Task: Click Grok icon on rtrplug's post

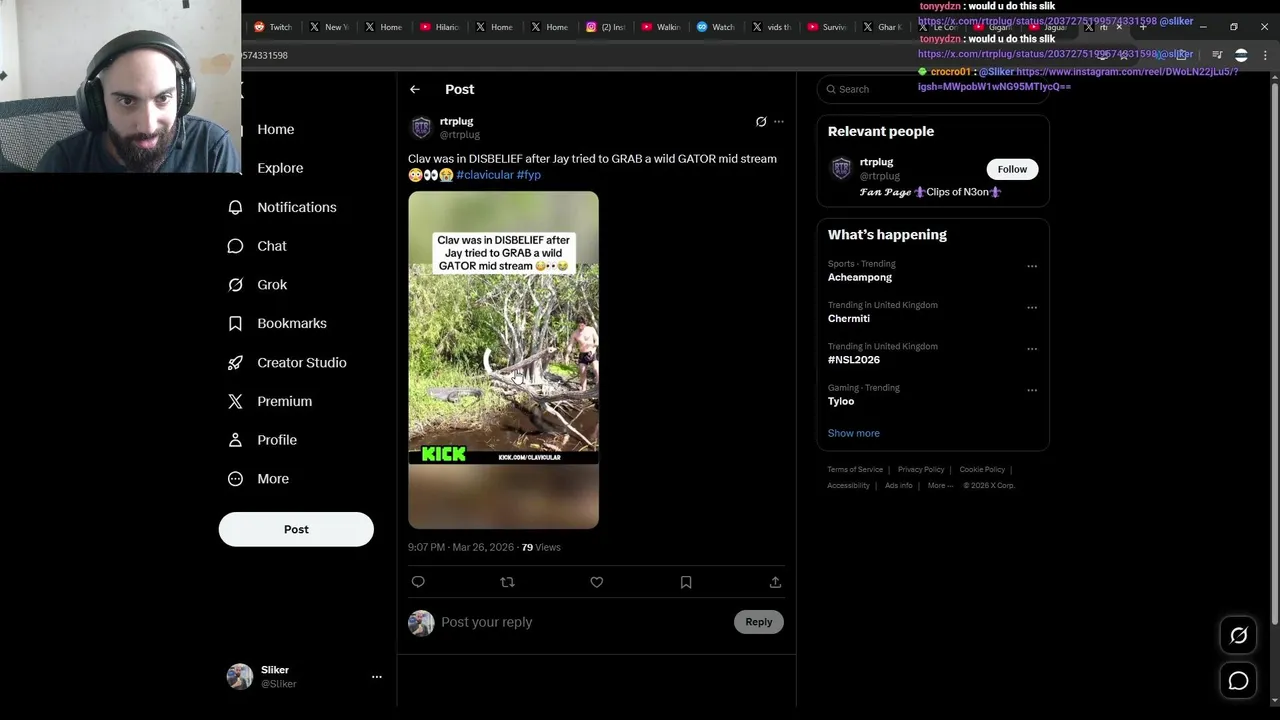Action: [761, 122]
